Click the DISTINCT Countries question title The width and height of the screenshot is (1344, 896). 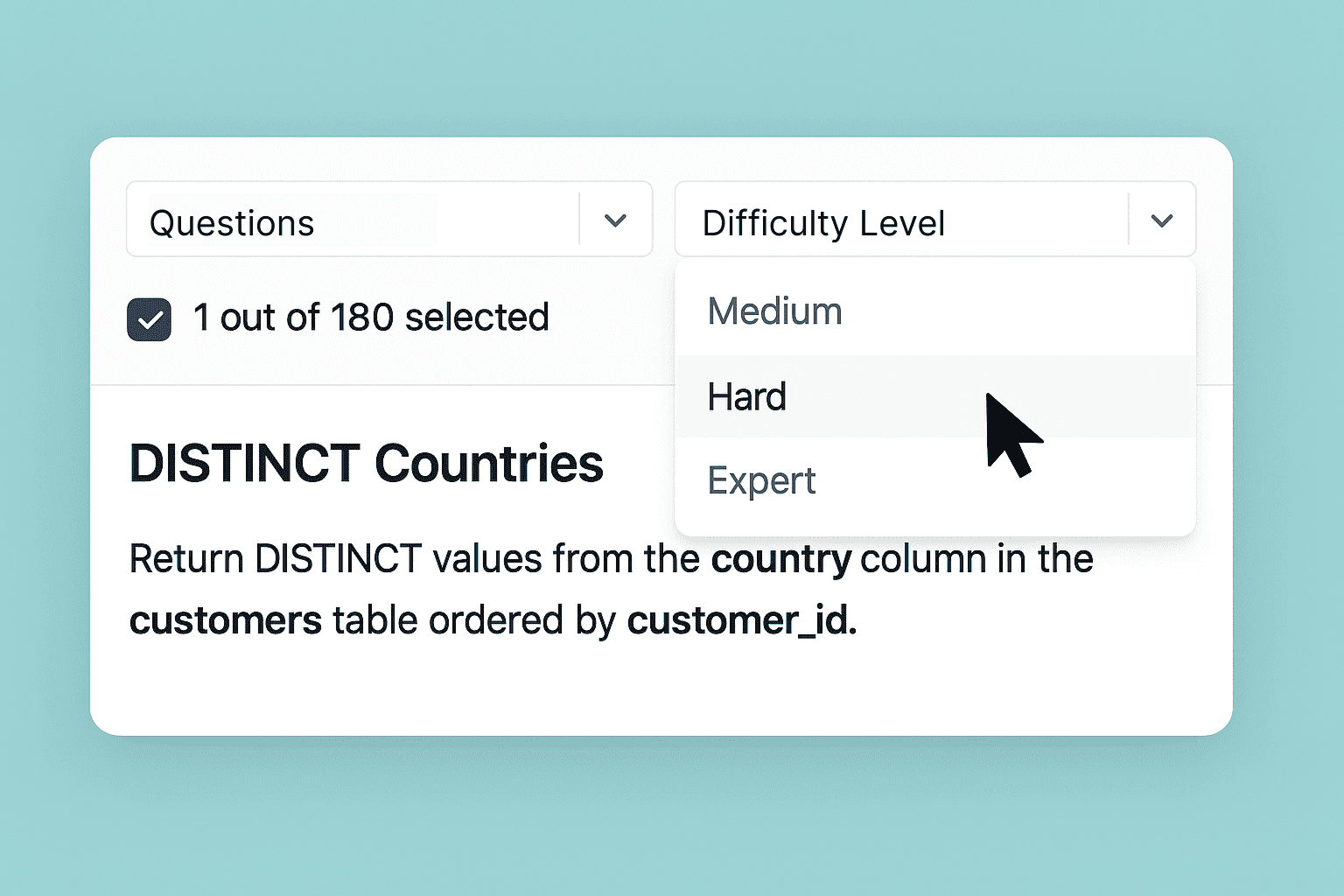(x=366, y=464)
